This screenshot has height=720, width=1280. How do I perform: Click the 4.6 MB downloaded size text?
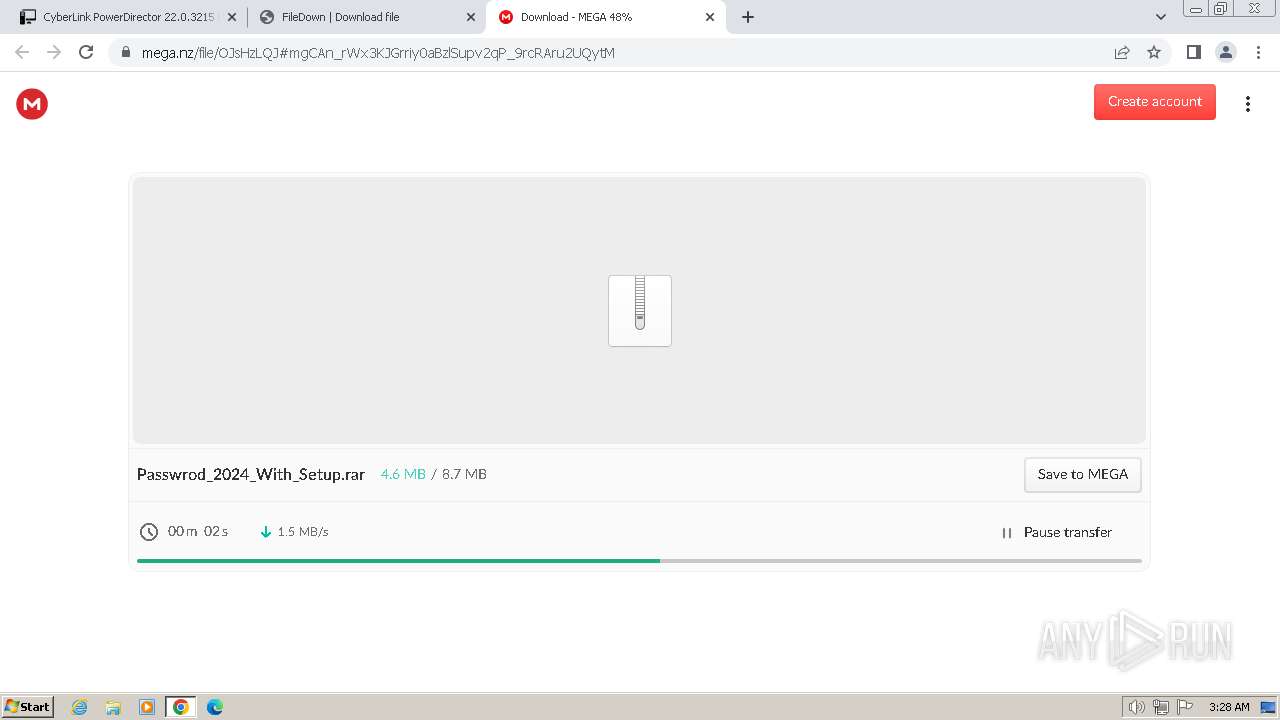point(403,474)
